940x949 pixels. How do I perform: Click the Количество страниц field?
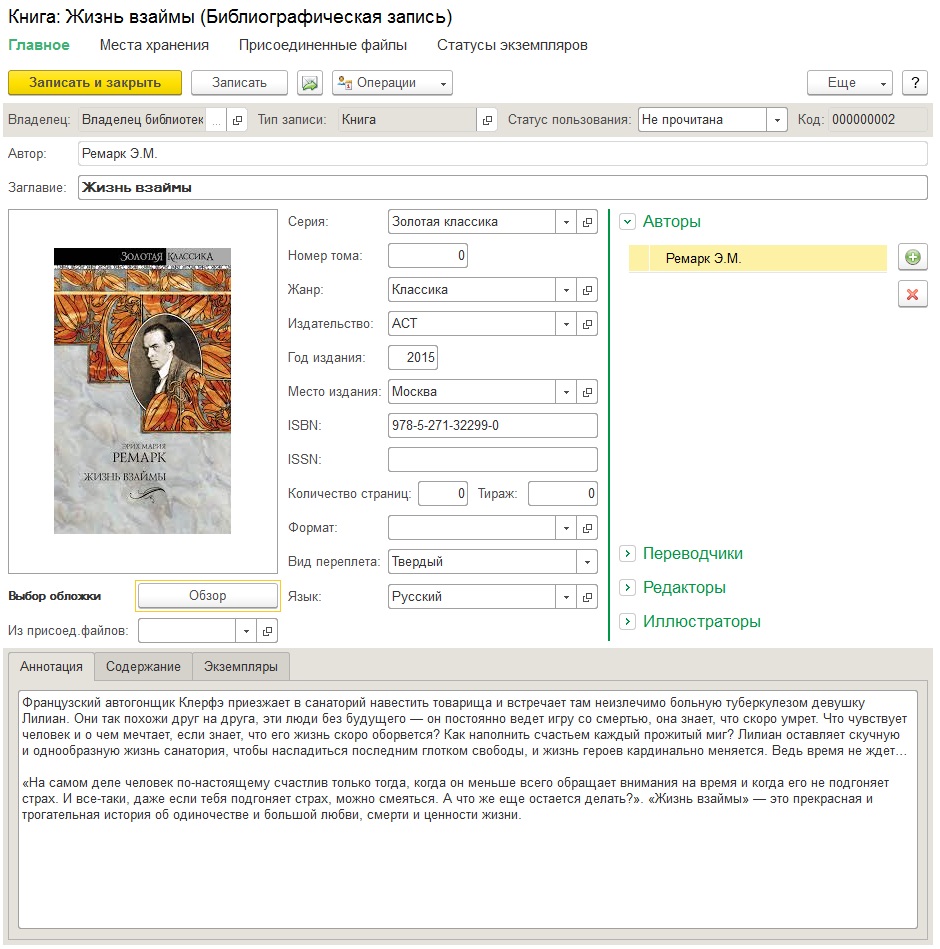tap(443, 494)
